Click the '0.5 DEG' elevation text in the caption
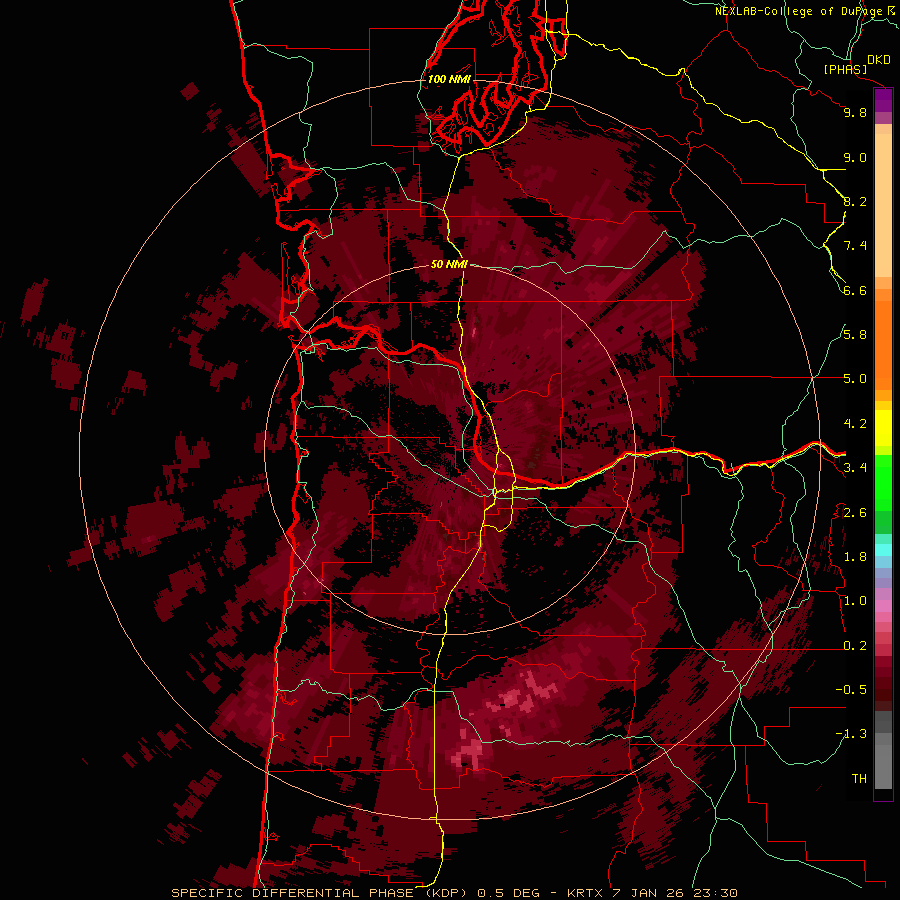The image size is (900, 900). tap(507, 893)
